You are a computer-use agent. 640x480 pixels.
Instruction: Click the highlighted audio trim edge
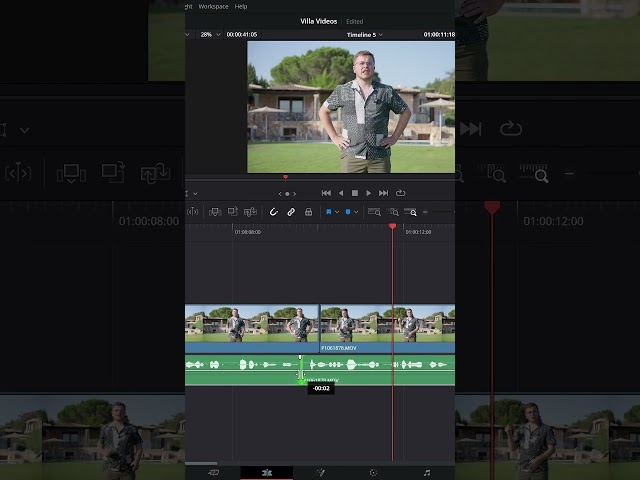[x=301, y=370]
